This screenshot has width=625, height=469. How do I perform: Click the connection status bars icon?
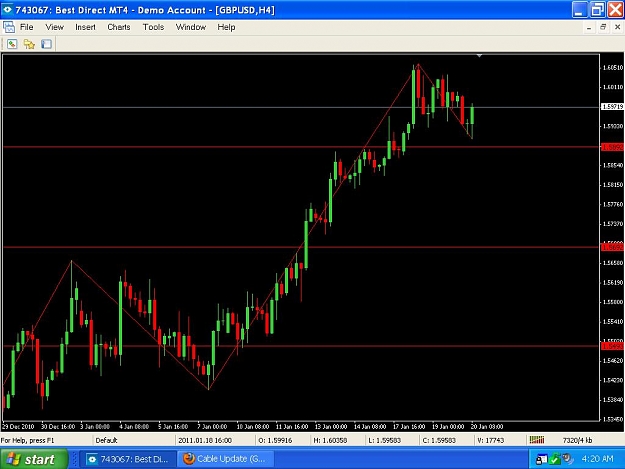537,440
